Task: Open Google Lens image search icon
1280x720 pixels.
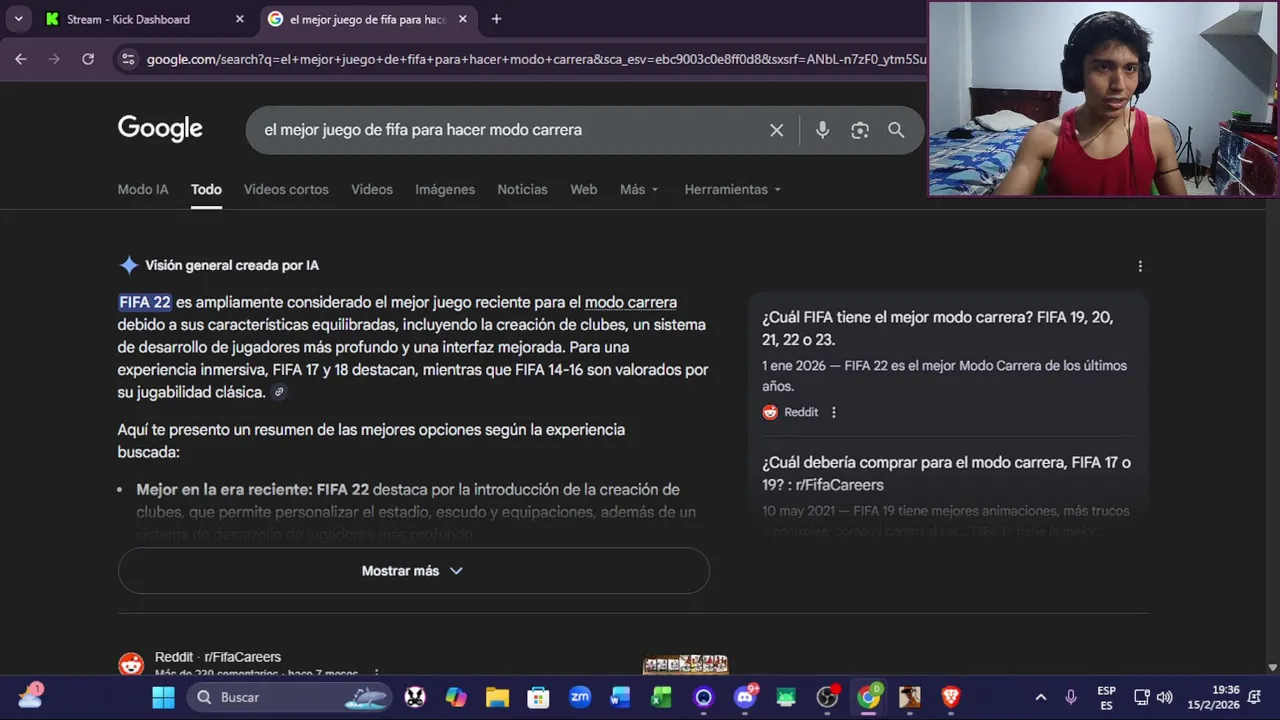Action: 859,130
